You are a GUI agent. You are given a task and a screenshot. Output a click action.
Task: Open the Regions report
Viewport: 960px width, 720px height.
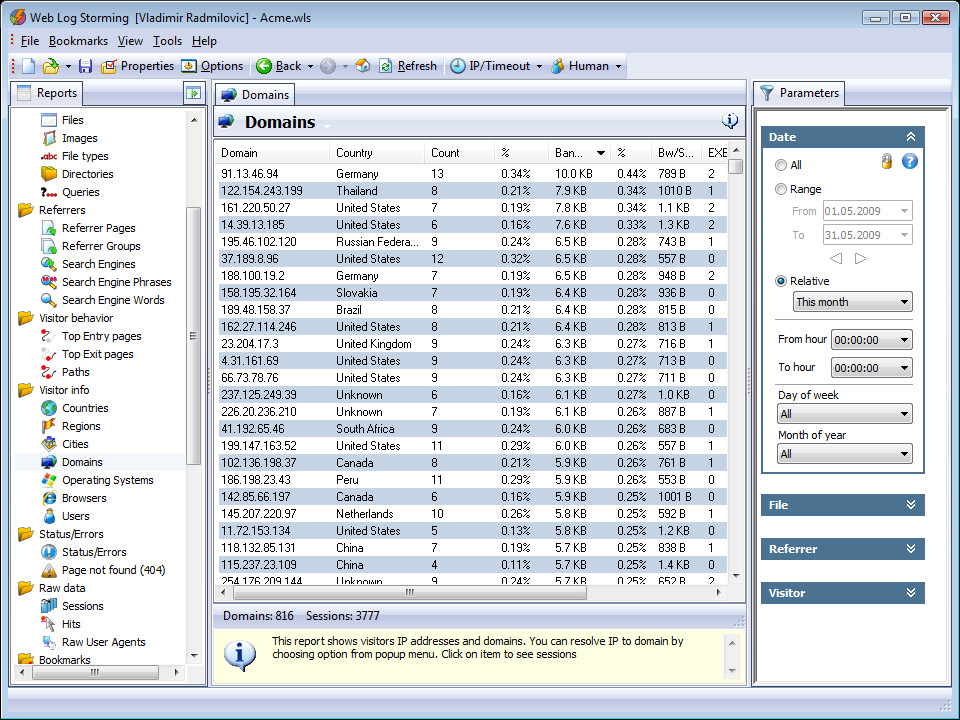coord(70,426)
